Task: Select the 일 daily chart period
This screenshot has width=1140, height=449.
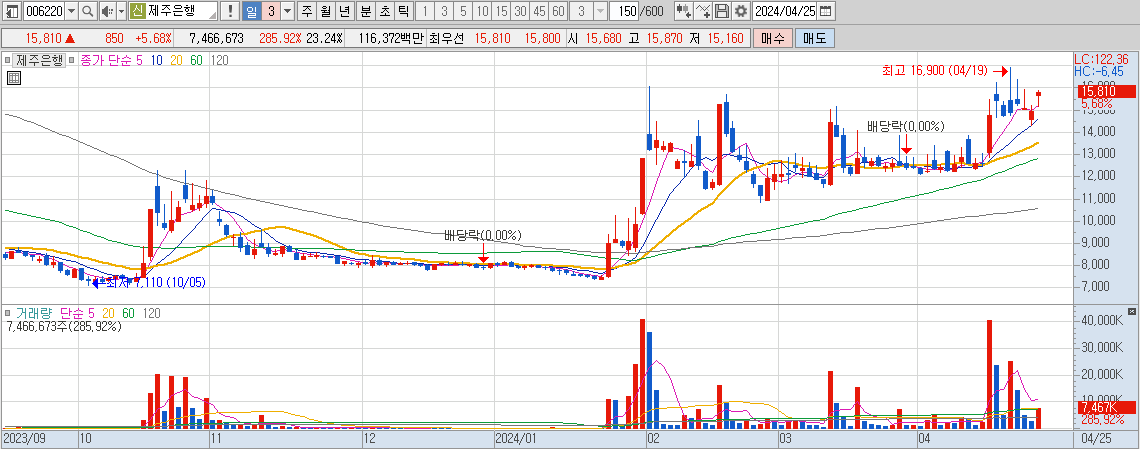Action: tap(252, 11)
